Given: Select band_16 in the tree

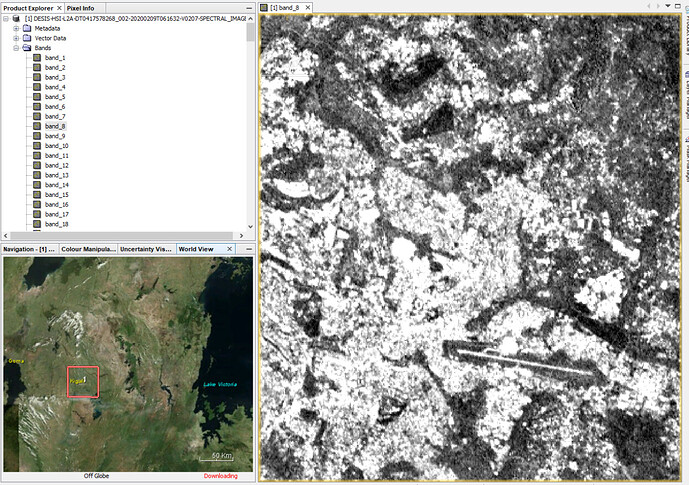Looking at the screenshot, I should (57, 204).
